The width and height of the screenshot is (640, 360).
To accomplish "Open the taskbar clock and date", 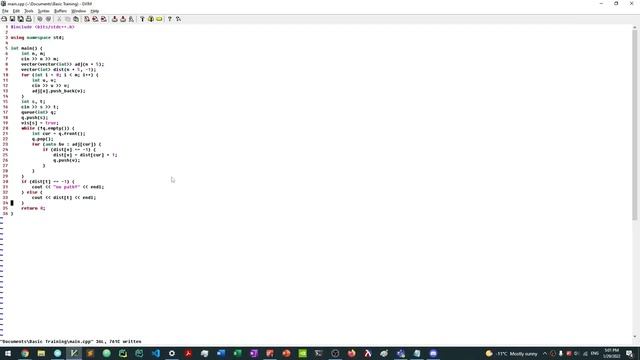I will click(612, 353).
